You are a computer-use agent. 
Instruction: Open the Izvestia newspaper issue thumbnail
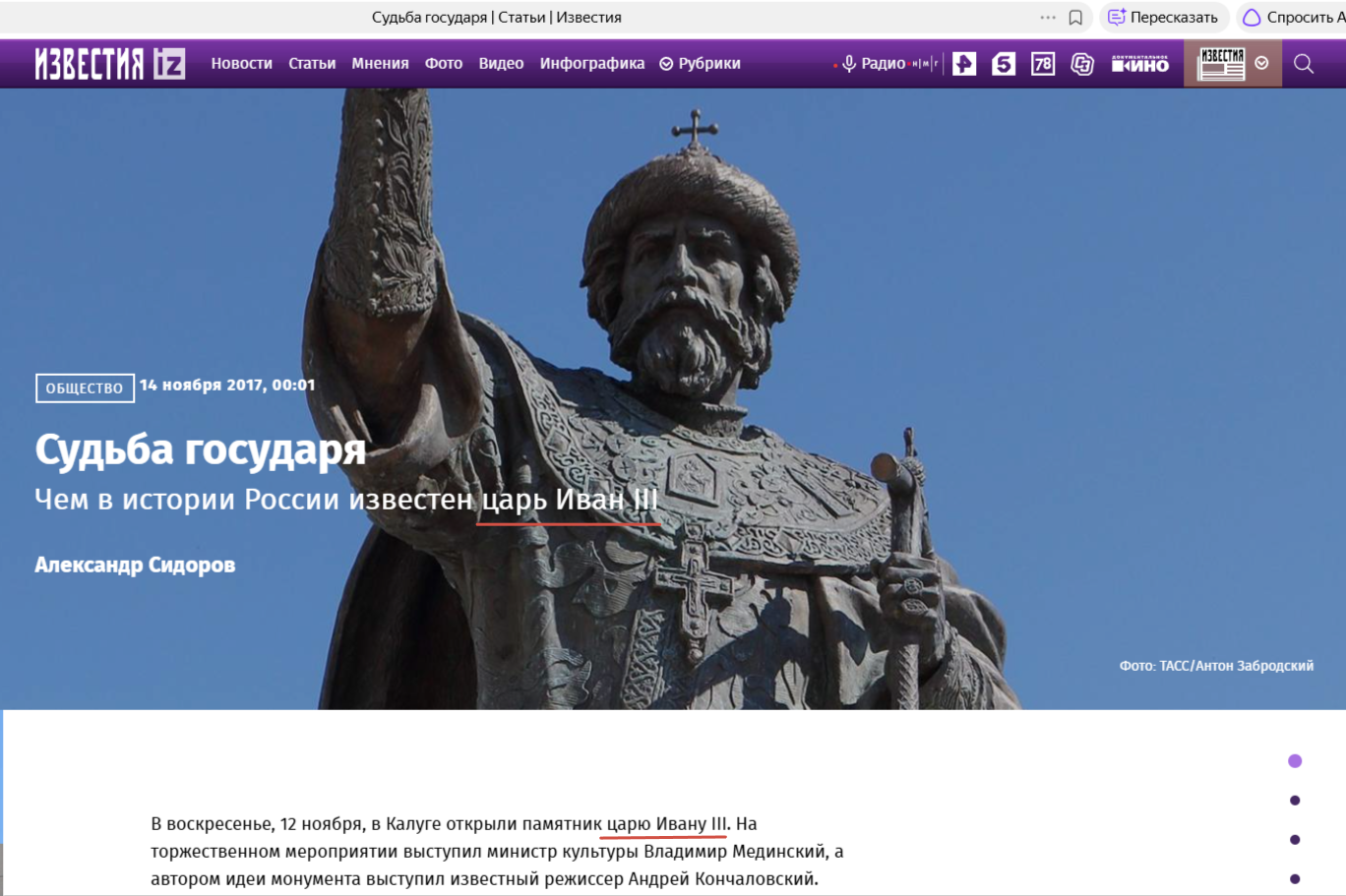click(x=1221, y=64)
